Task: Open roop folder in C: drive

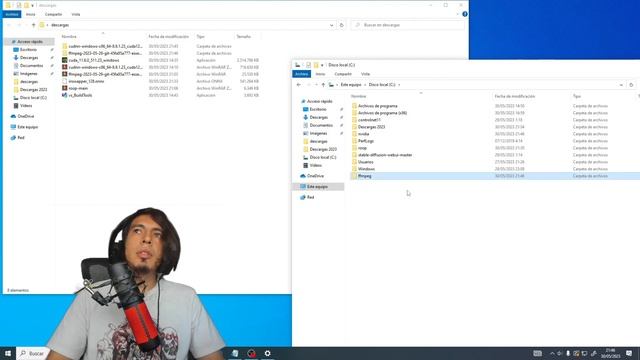Action: click(362, 148)
